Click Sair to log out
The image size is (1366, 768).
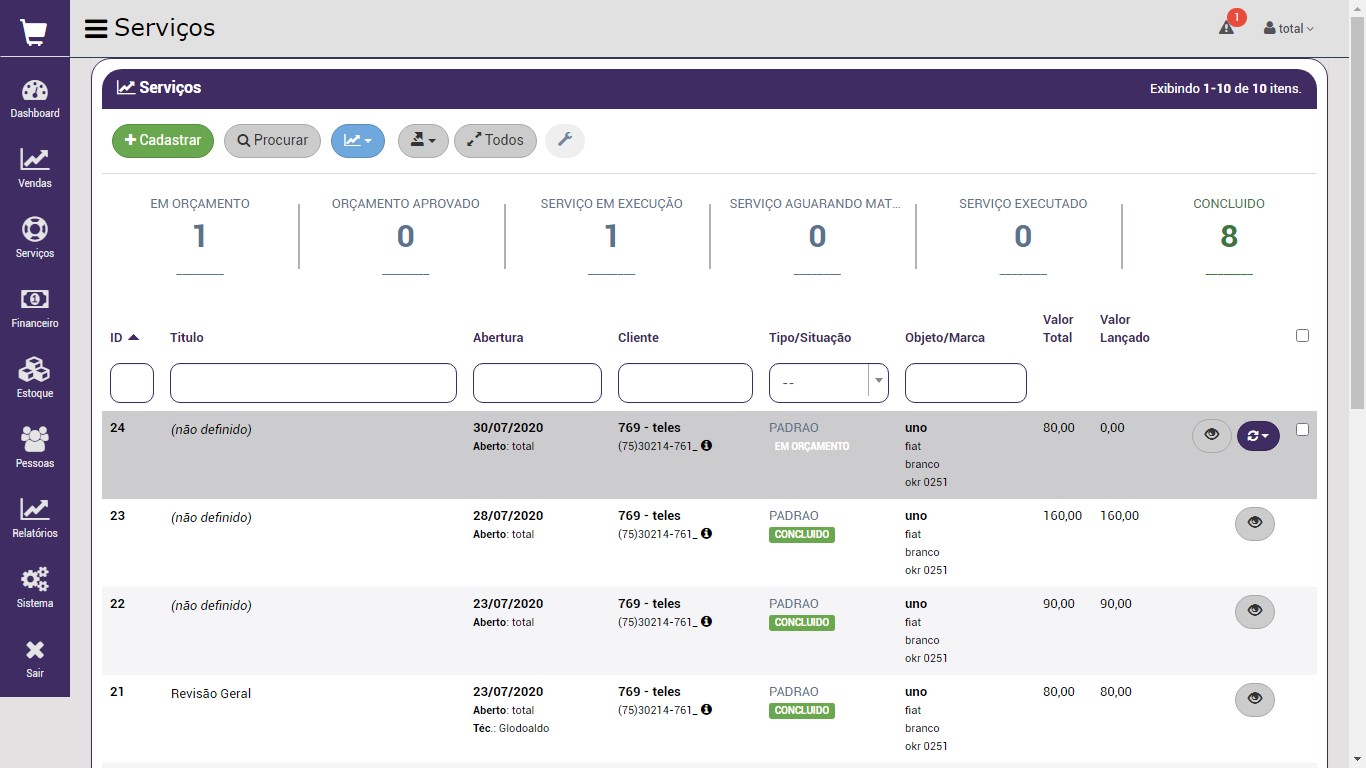pyautogui.click(x=35, y=658)
